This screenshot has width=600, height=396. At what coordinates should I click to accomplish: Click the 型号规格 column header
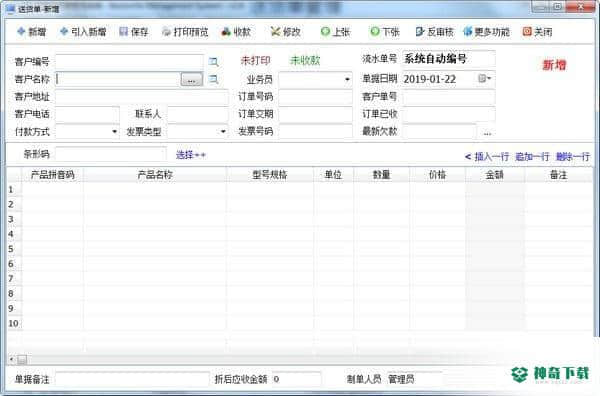point(270,175)
